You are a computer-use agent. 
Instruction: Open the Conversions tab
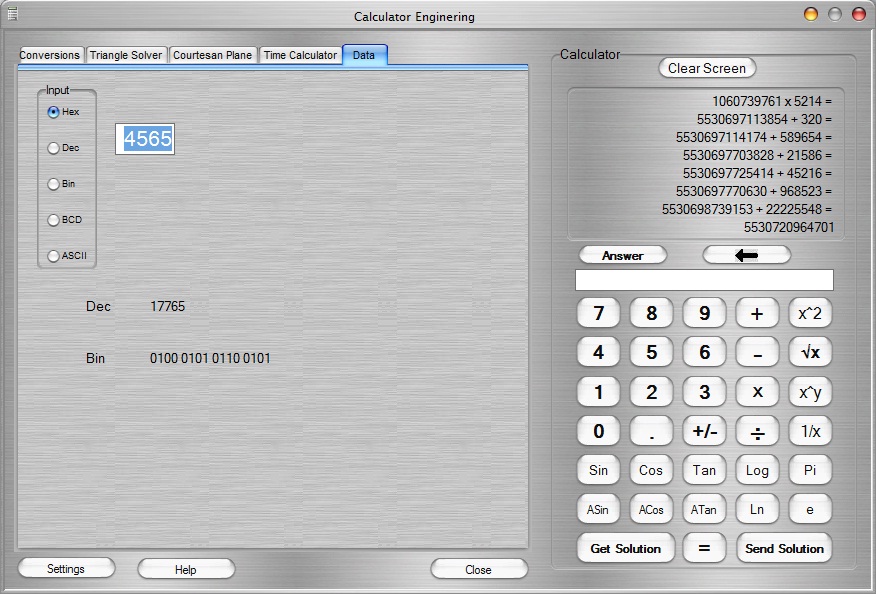pyautogui.click(x=50, y=55)
